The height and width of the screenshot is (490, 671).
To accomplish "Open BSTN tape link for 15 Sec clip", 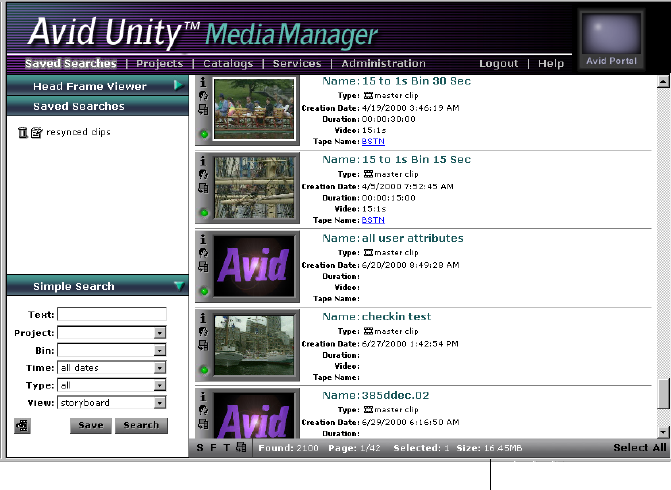I will pos(373,220).
